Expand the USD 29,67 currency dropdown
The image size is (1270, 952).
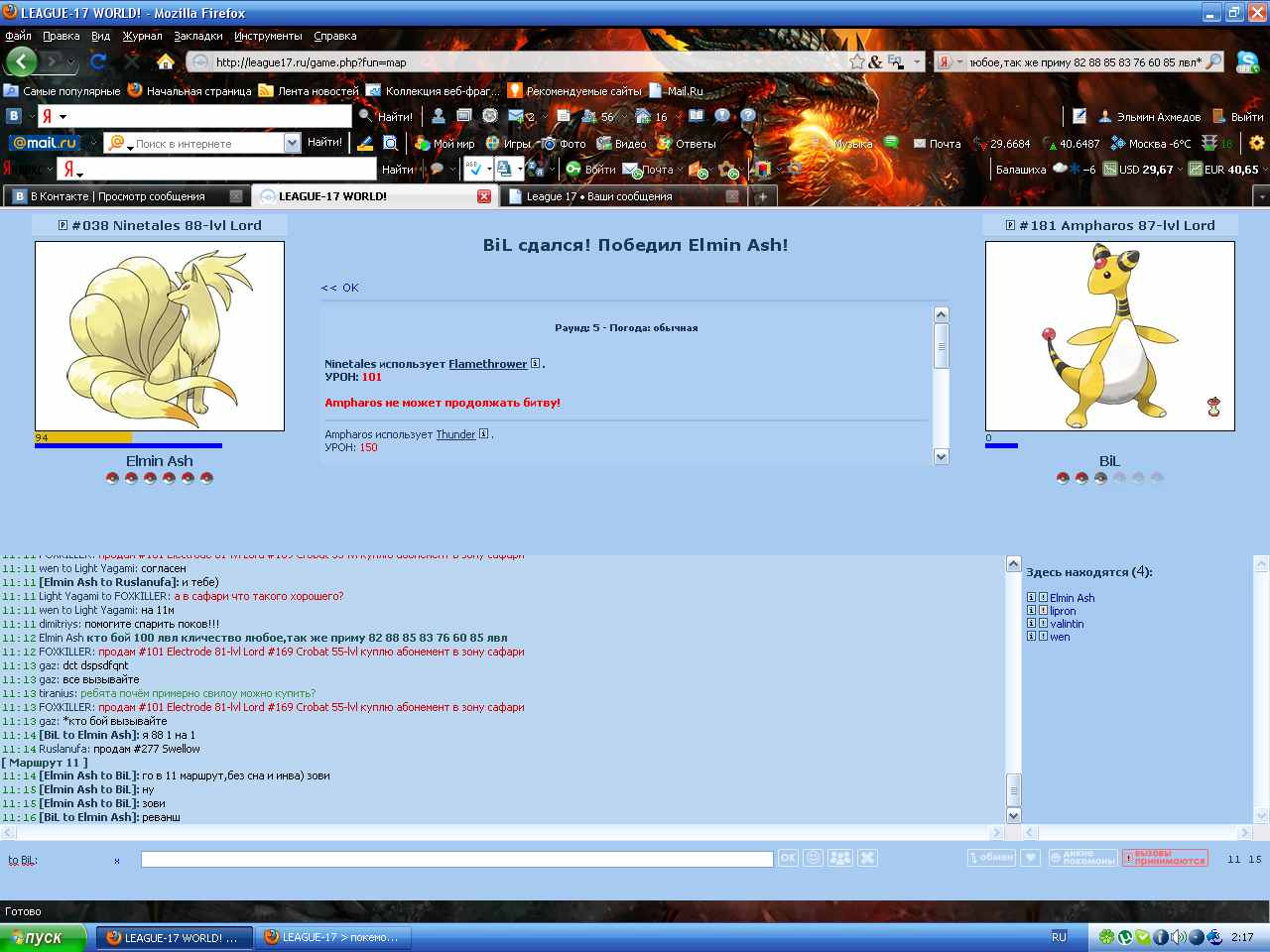[x=1181, y=170]
